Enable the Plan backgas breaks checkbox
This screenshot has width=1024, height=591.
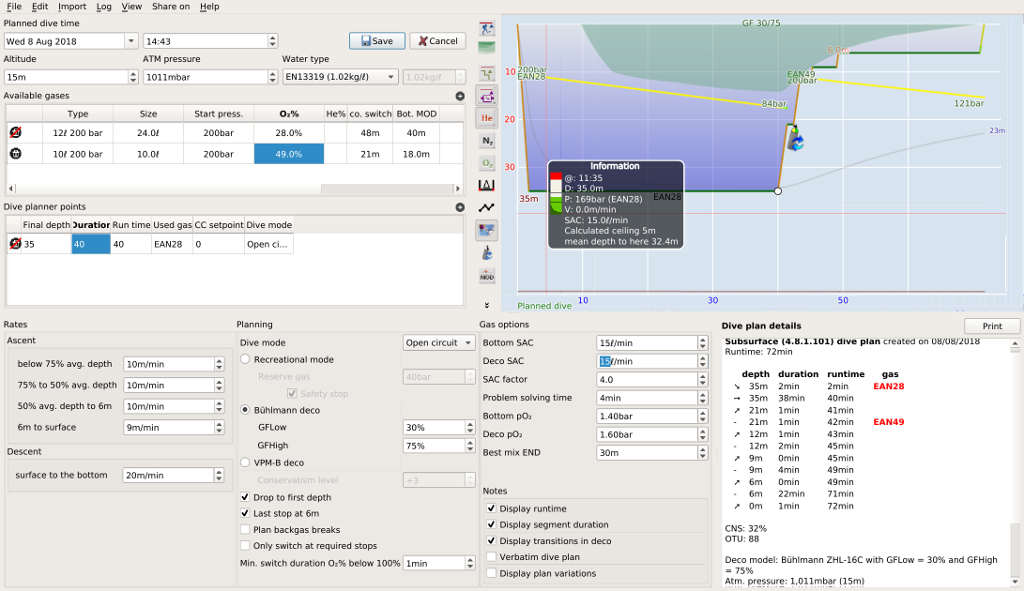[x=245, y=529]
